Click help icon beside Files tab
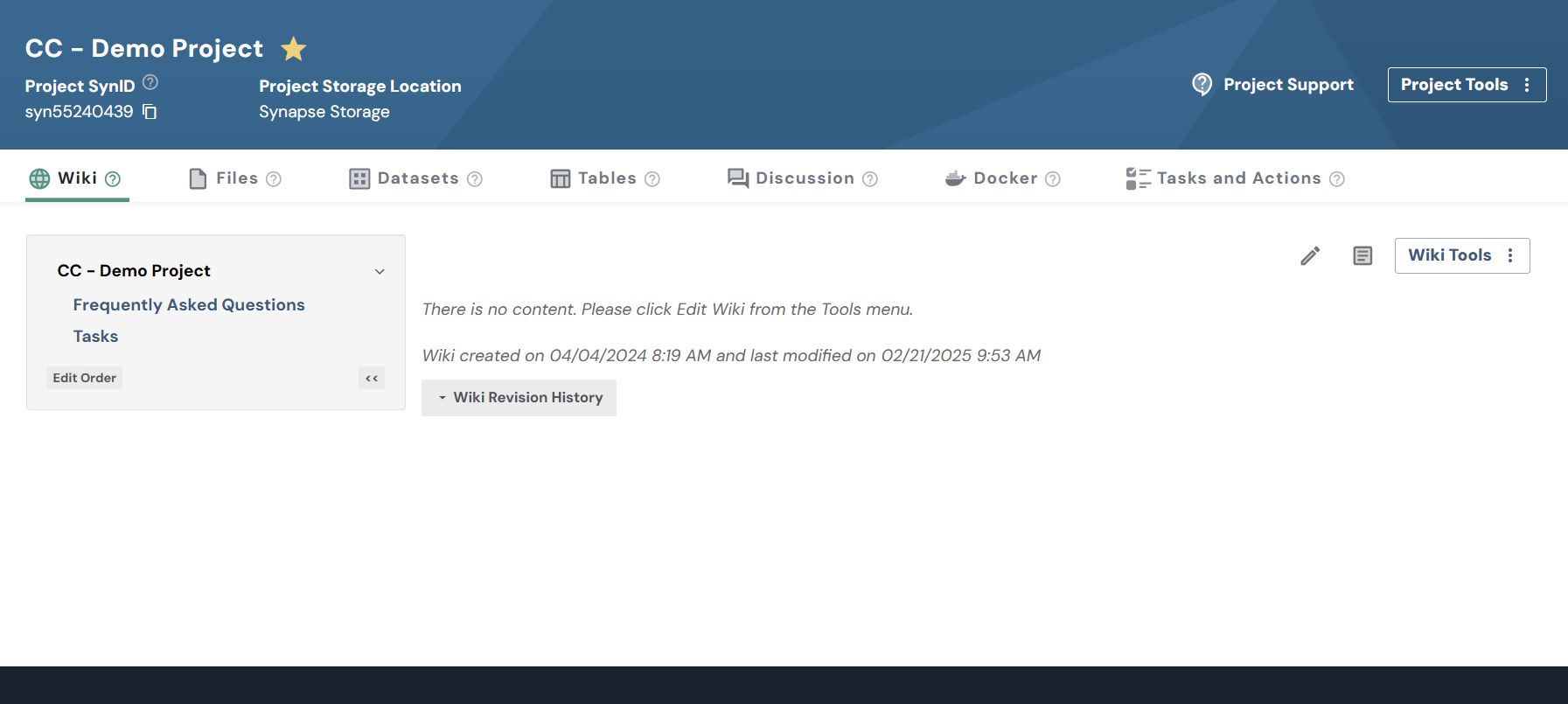1568x704 pixels. tap(274, 179)
